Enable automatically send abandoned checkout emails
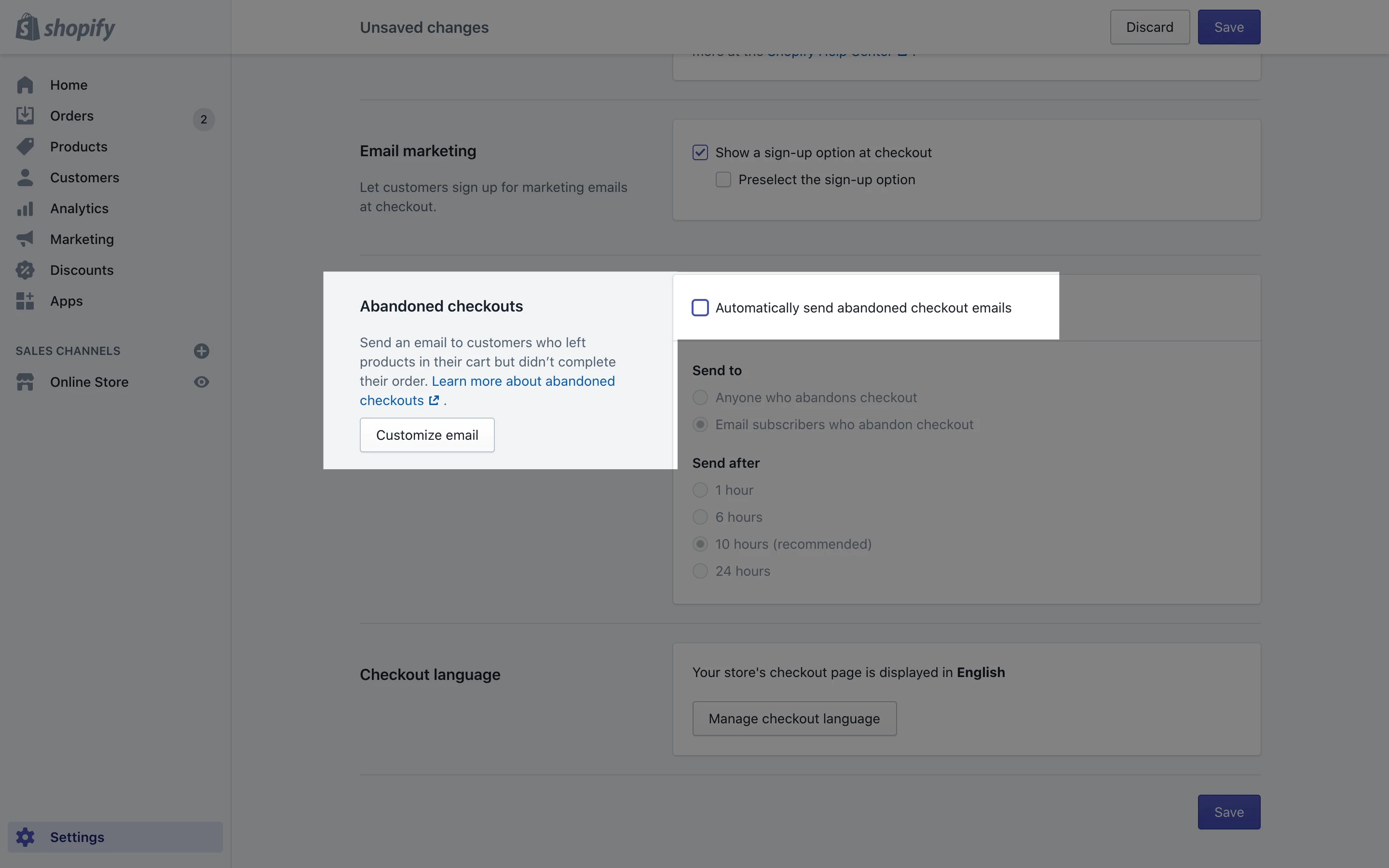The width and height of the screenshot is (1389, 868). 700,308
